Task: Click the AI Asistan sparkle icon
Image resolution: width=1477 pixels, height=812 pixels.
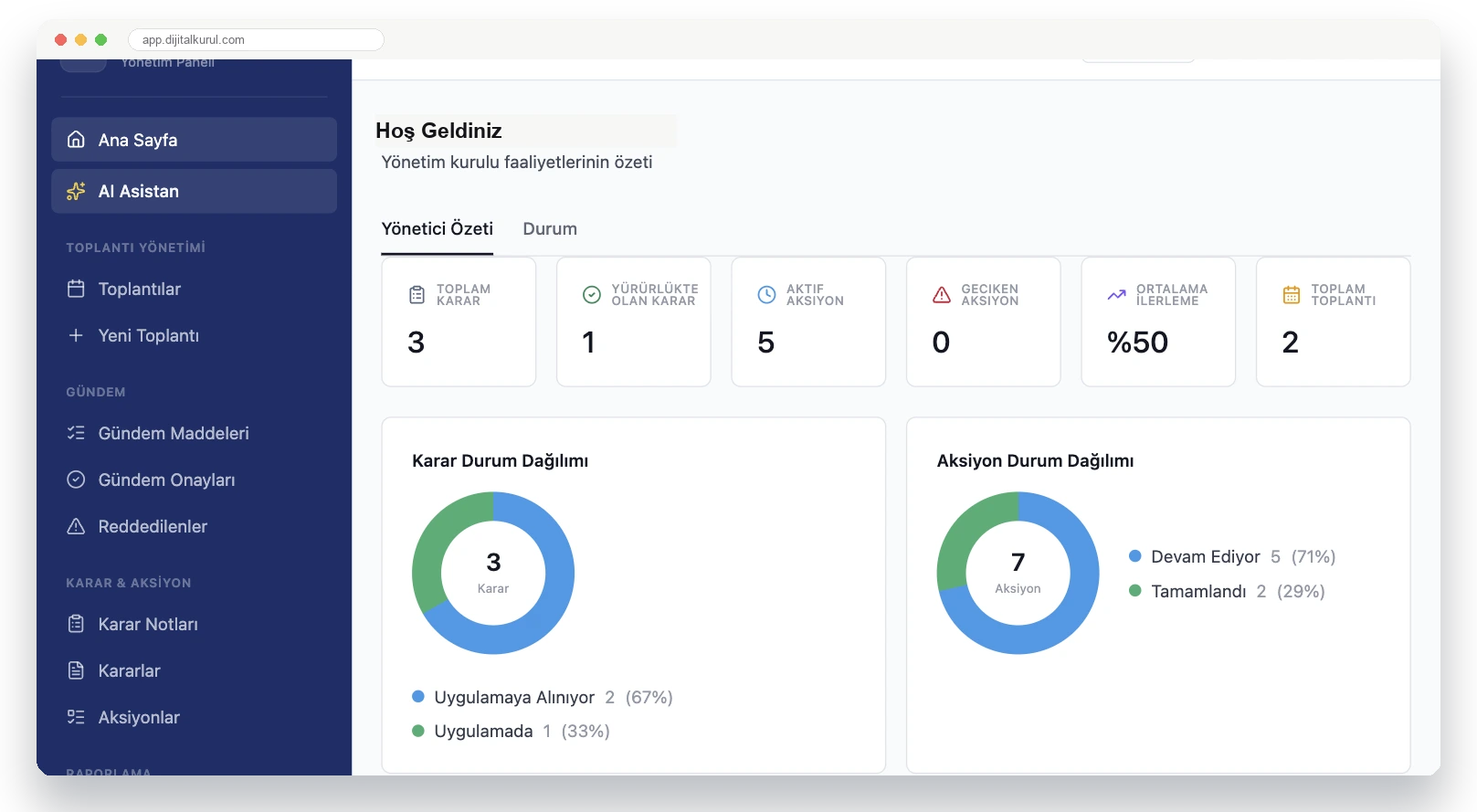Action: 76,191
